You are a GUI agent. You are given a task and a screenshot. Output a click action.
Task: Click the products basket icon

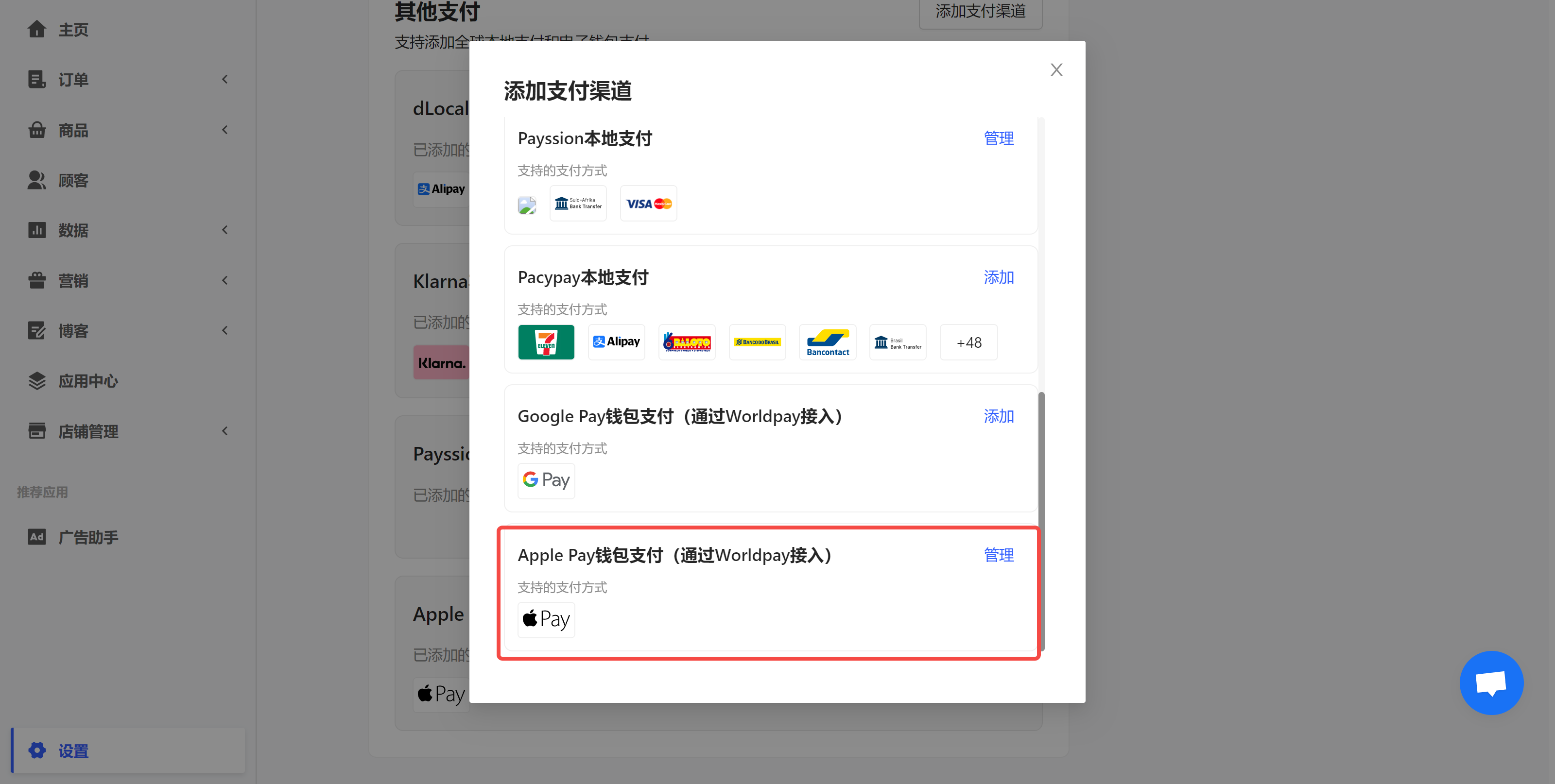(37, 130)
